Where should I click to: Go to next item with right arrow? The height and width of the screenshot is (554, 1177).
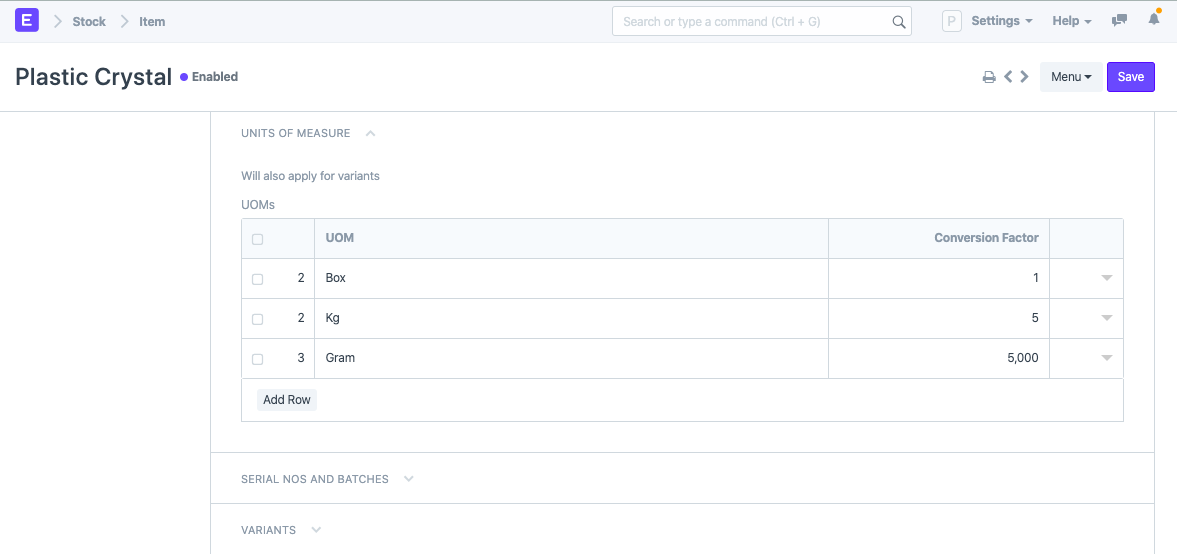pos(1024,77)
